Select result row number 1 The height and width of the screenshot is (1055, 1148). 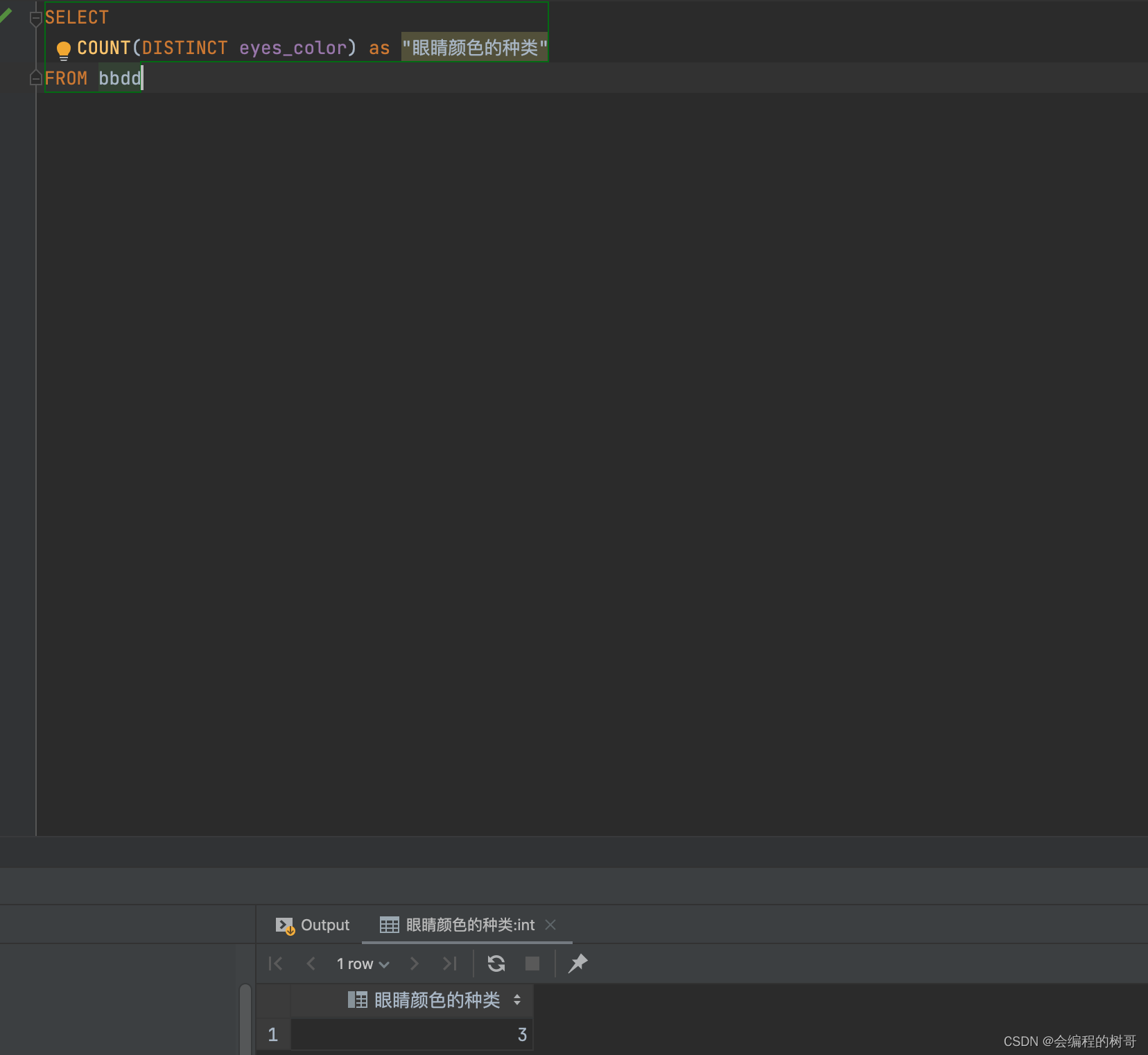coord(273,1035)
